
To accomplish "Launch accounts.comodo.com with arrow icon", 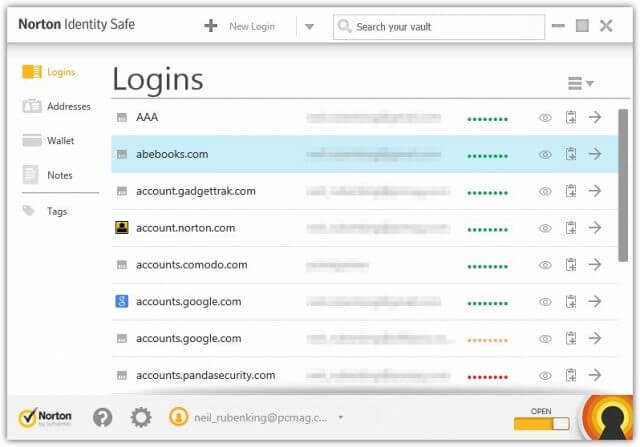I will [595, 265].
